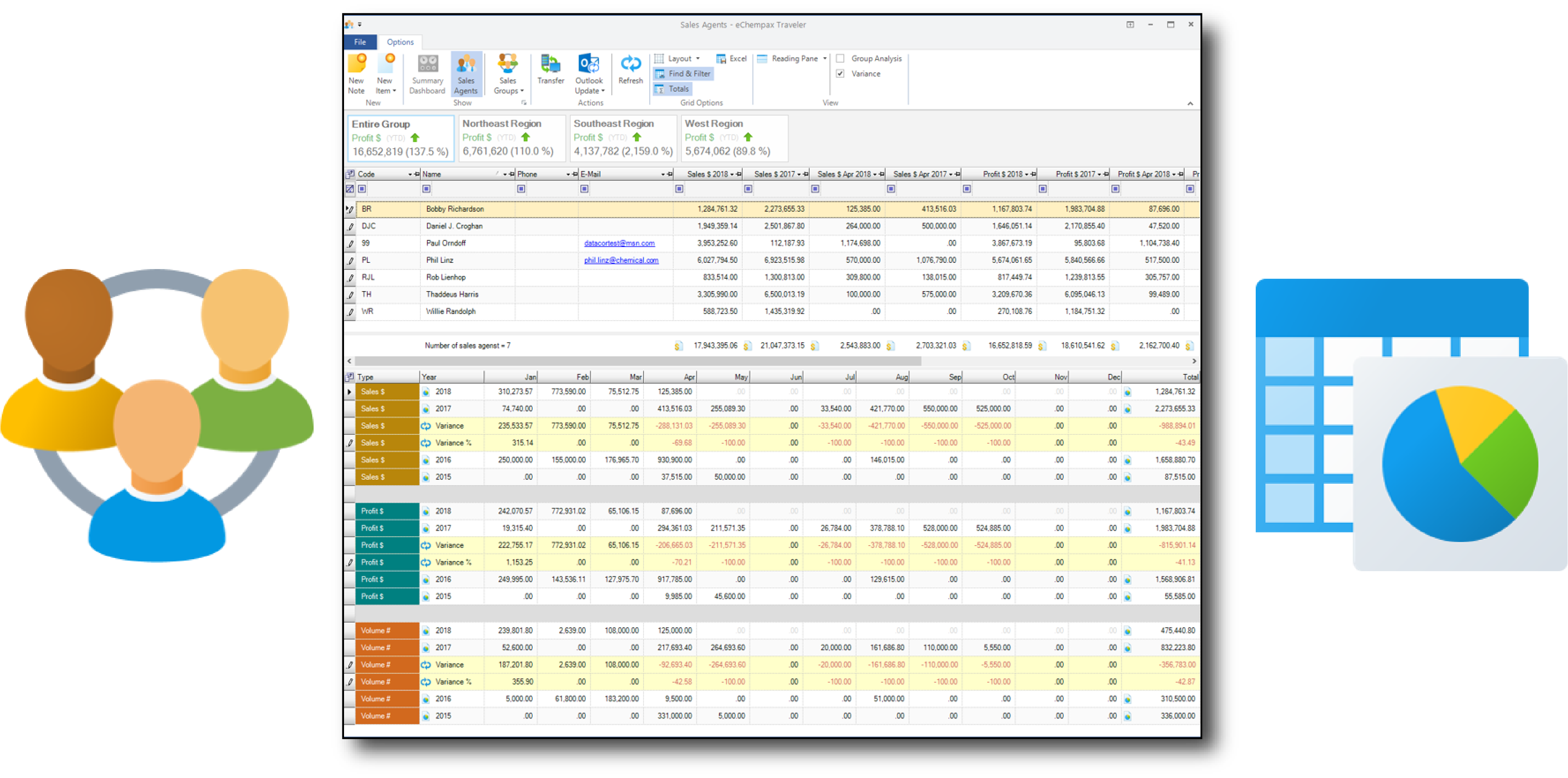Select the Entire Group profit card
Viewport: 1568px width, 778px height.
point(400,138)
